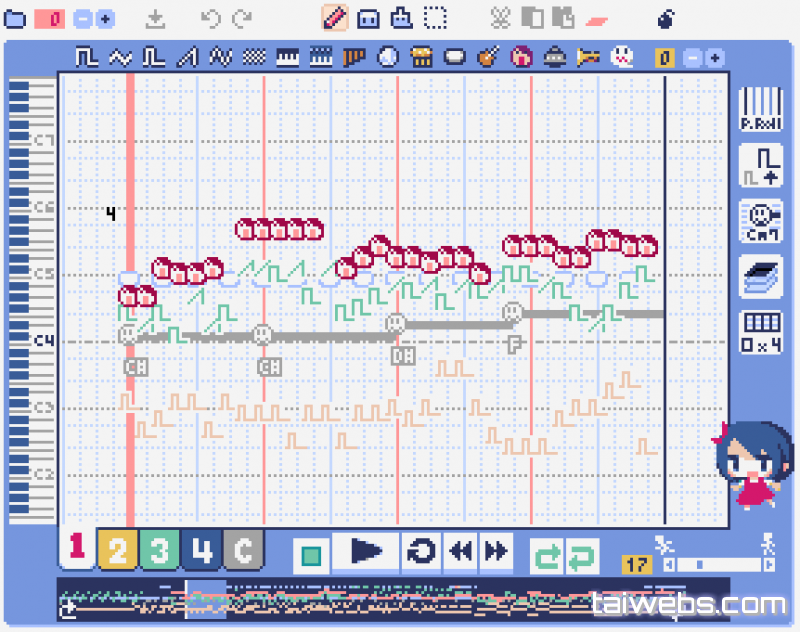Increase the top-left value with plus button

(x=105, y=19)
